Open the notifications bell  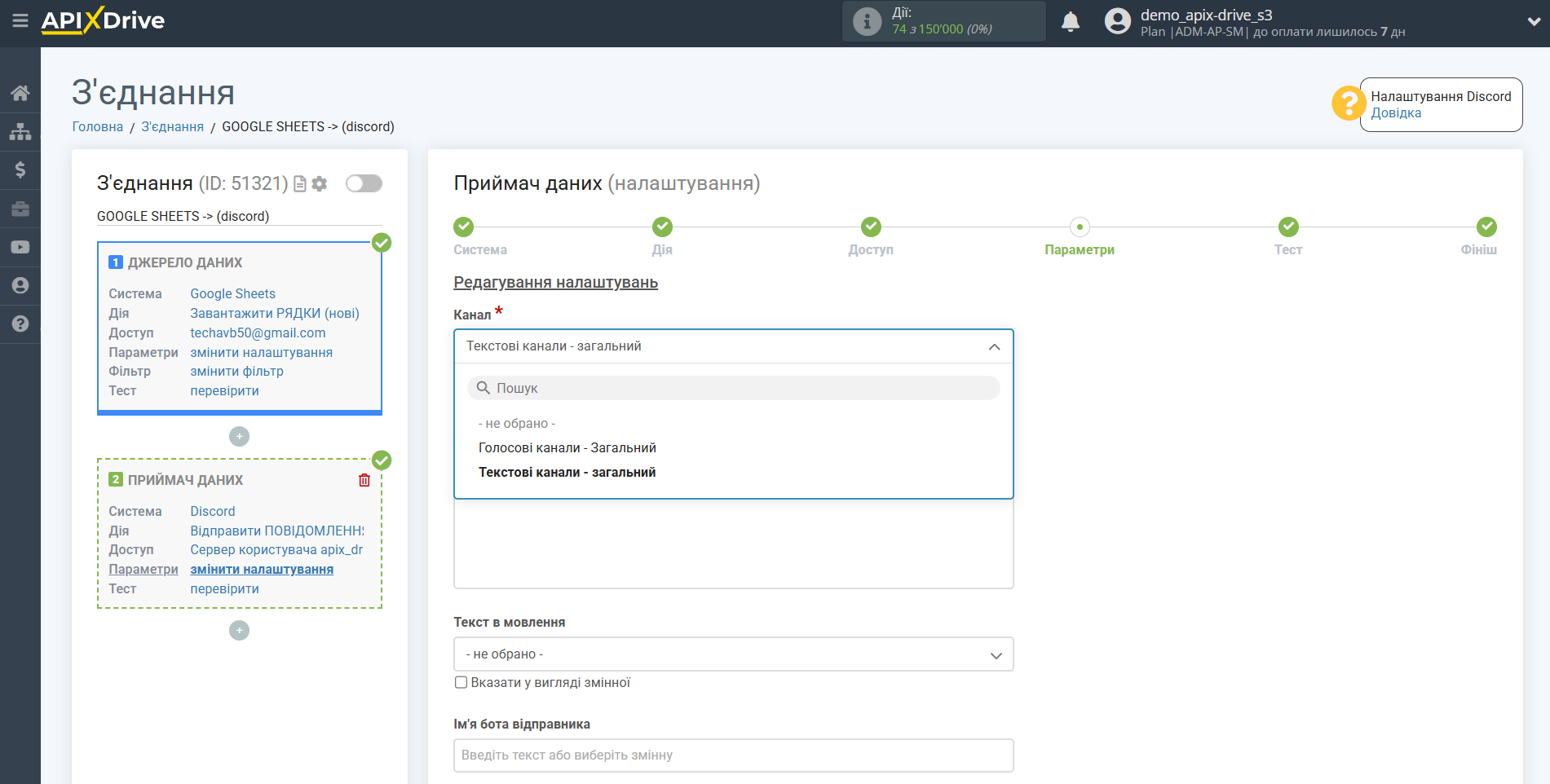coord(1071,21)
